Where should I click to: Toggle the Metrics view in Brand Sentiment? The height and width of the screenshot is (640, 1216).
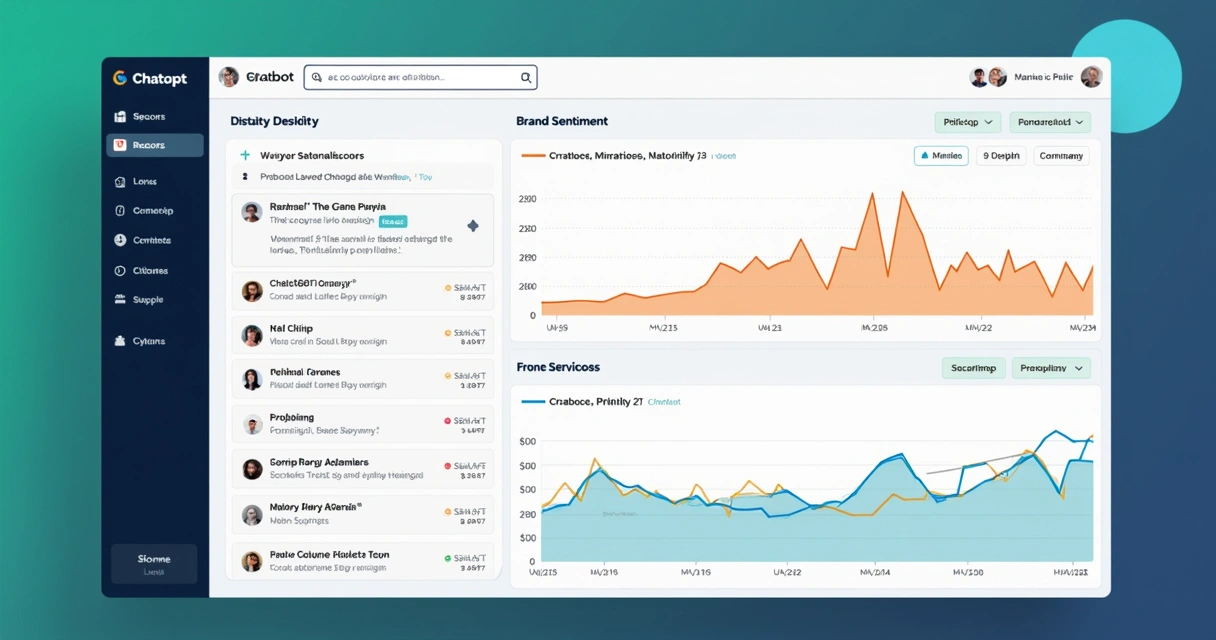940,155
